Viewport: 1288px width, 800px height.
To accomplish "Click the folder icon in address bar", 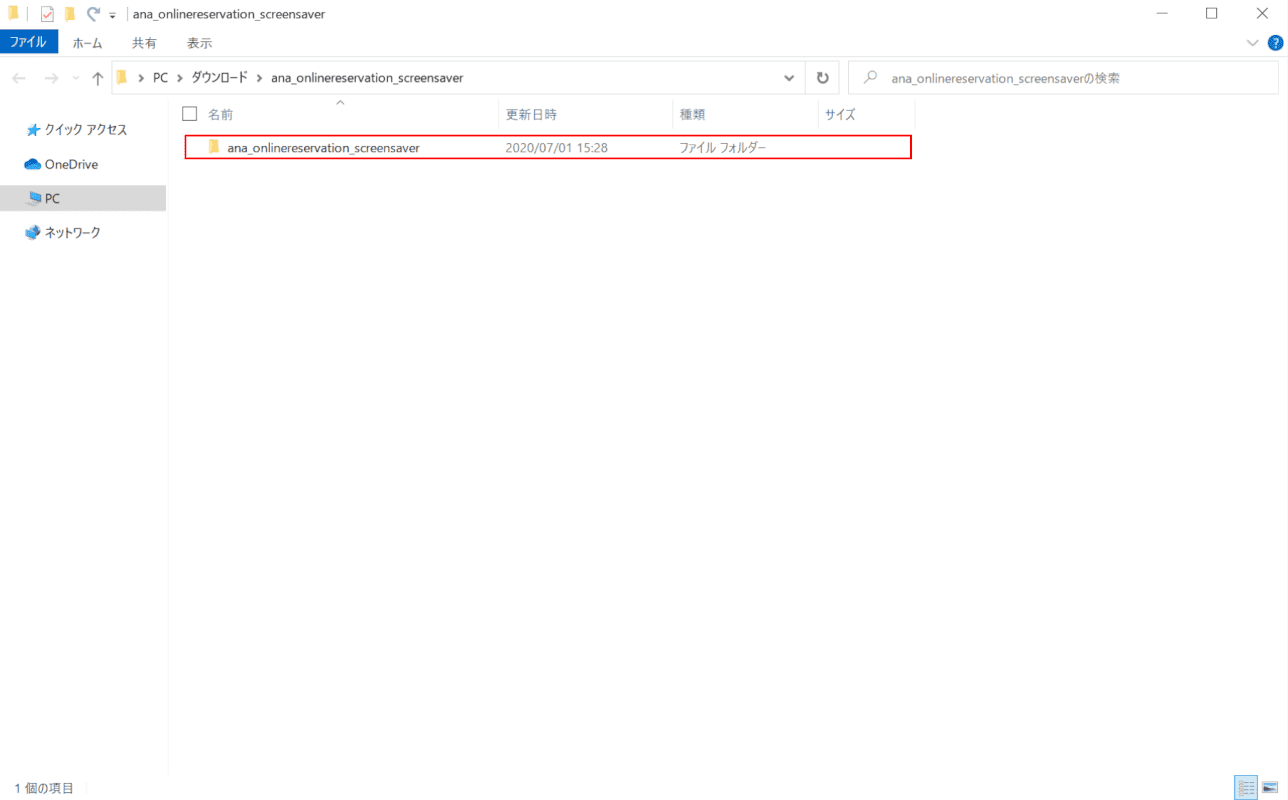I will (122, 77).
